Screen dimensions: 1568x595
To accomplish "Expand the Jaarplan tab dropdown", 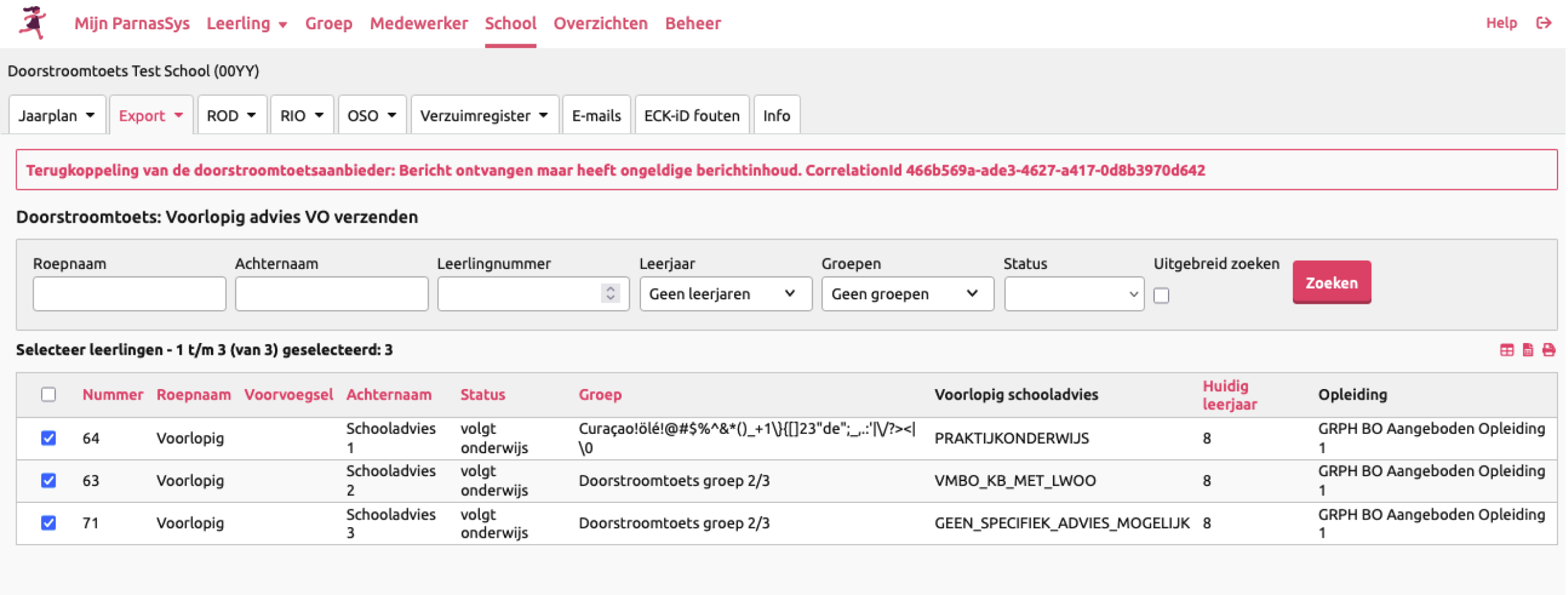I will 57,116.
